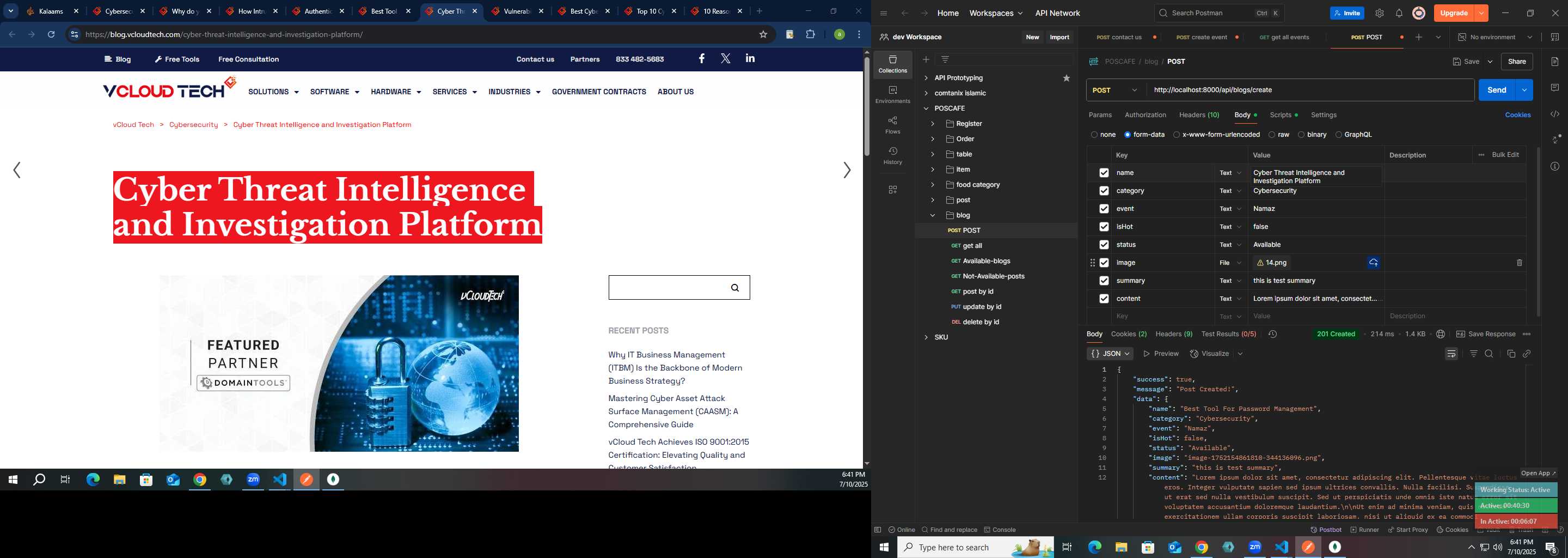Open the SOLUTIONS menu on vCloud Tech
Viewport: 1568px width, 558px height.
(273, 92)
